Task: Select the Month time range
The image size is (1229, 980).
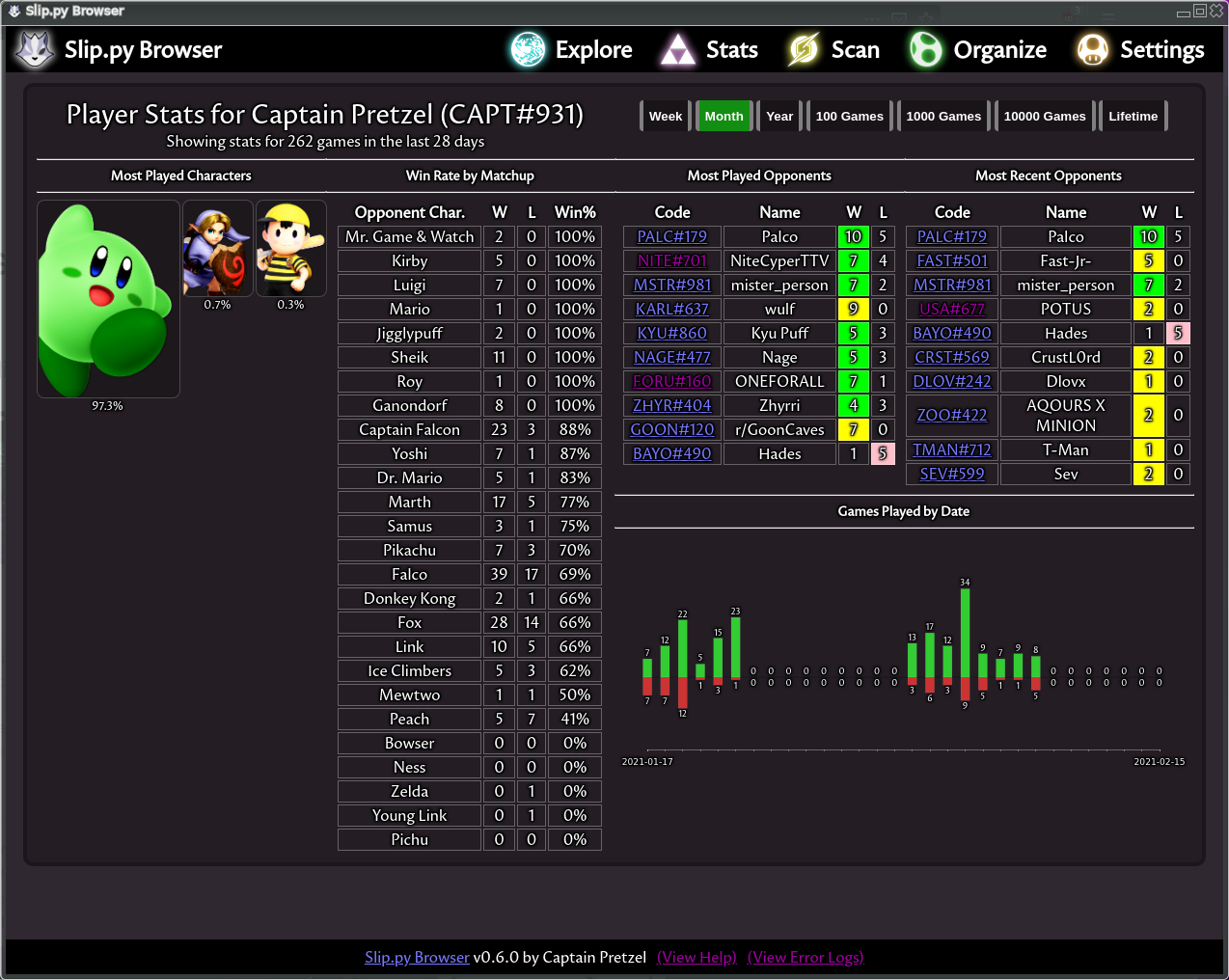Action: (x=724, y=116)
